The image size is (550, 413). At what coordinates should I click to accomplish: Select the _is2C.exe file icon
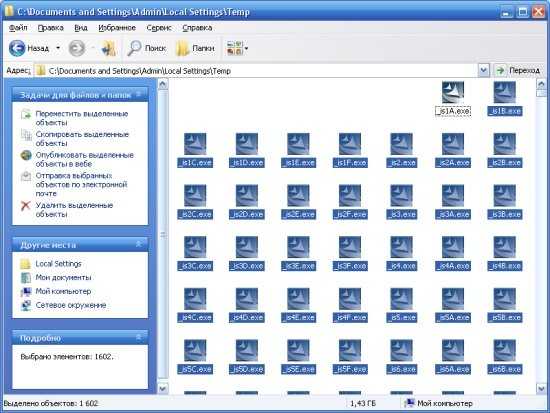coord(195,195)
